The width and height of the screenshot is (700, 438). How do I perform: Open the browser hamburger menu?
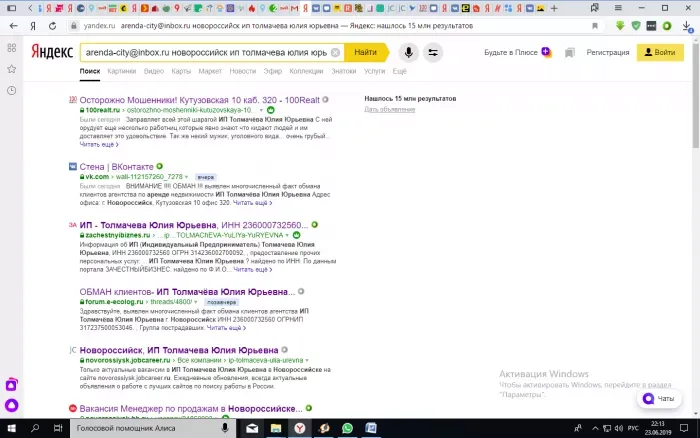tap(618, 8)
